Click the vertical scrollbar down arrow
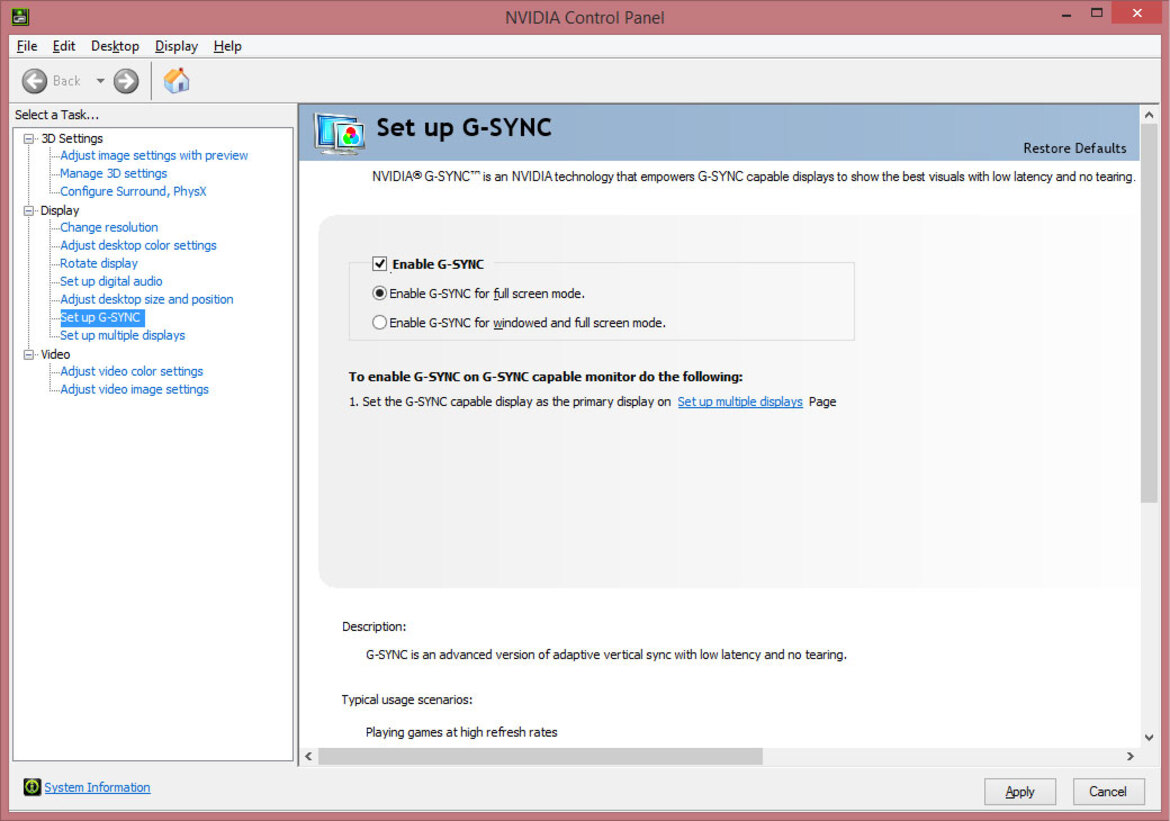Image resolution: width=1170 pixels, height=821 pixels. [x=1149, y=737]
